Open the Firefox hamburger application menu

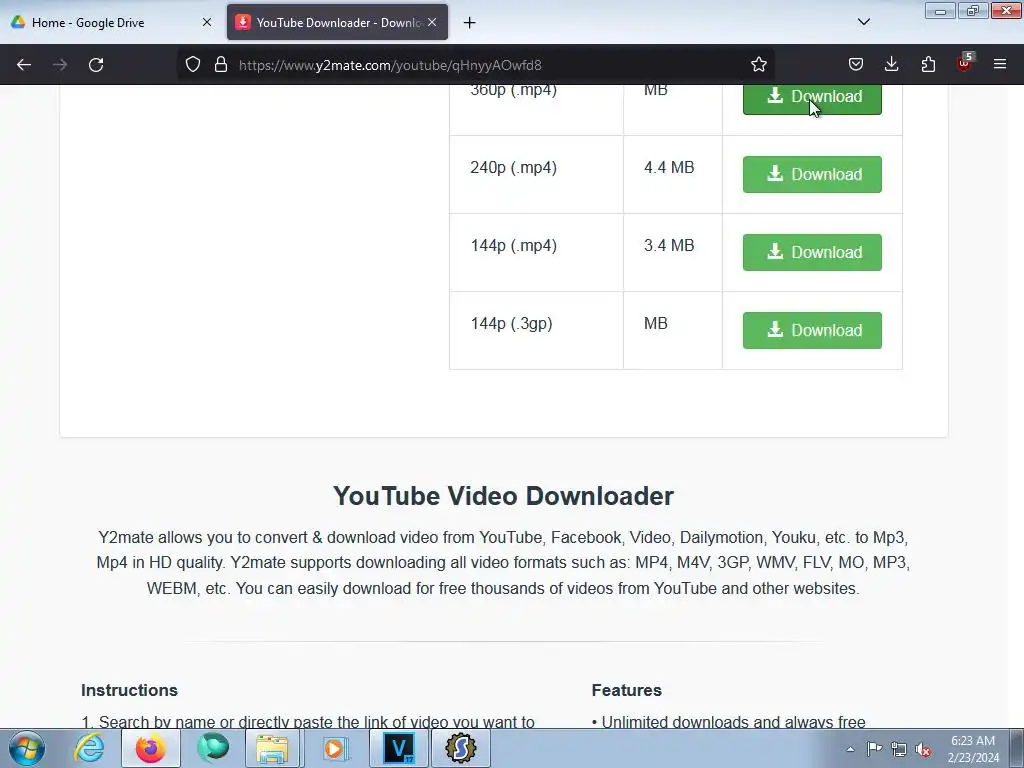pos(1000,65)
